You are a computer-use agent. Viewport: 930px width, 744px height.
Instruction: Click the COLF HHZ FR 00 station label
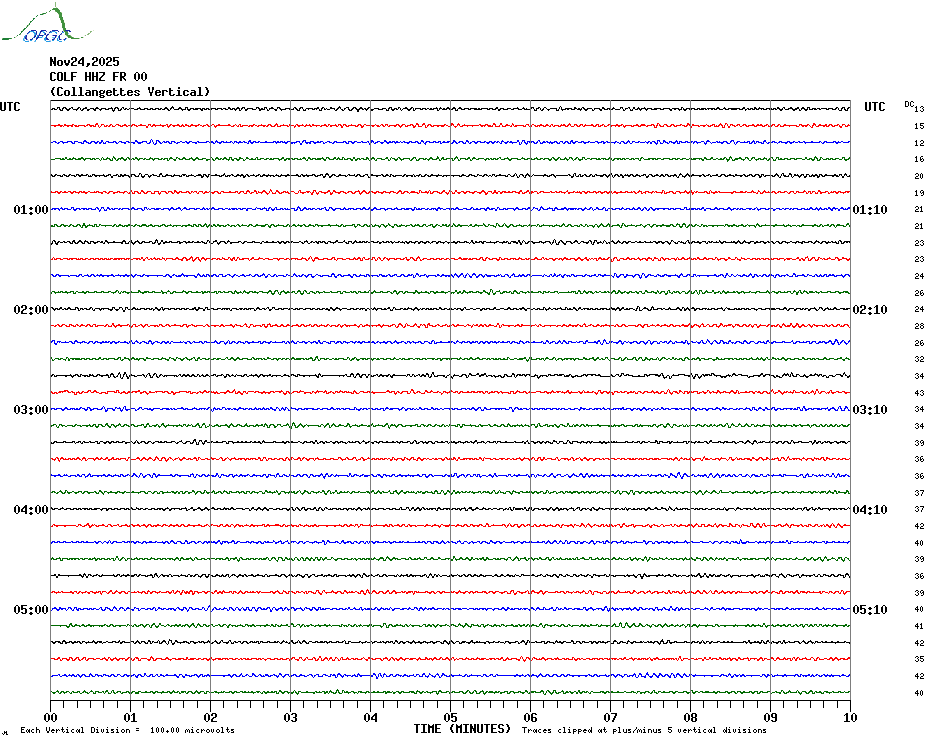(98, 76)
